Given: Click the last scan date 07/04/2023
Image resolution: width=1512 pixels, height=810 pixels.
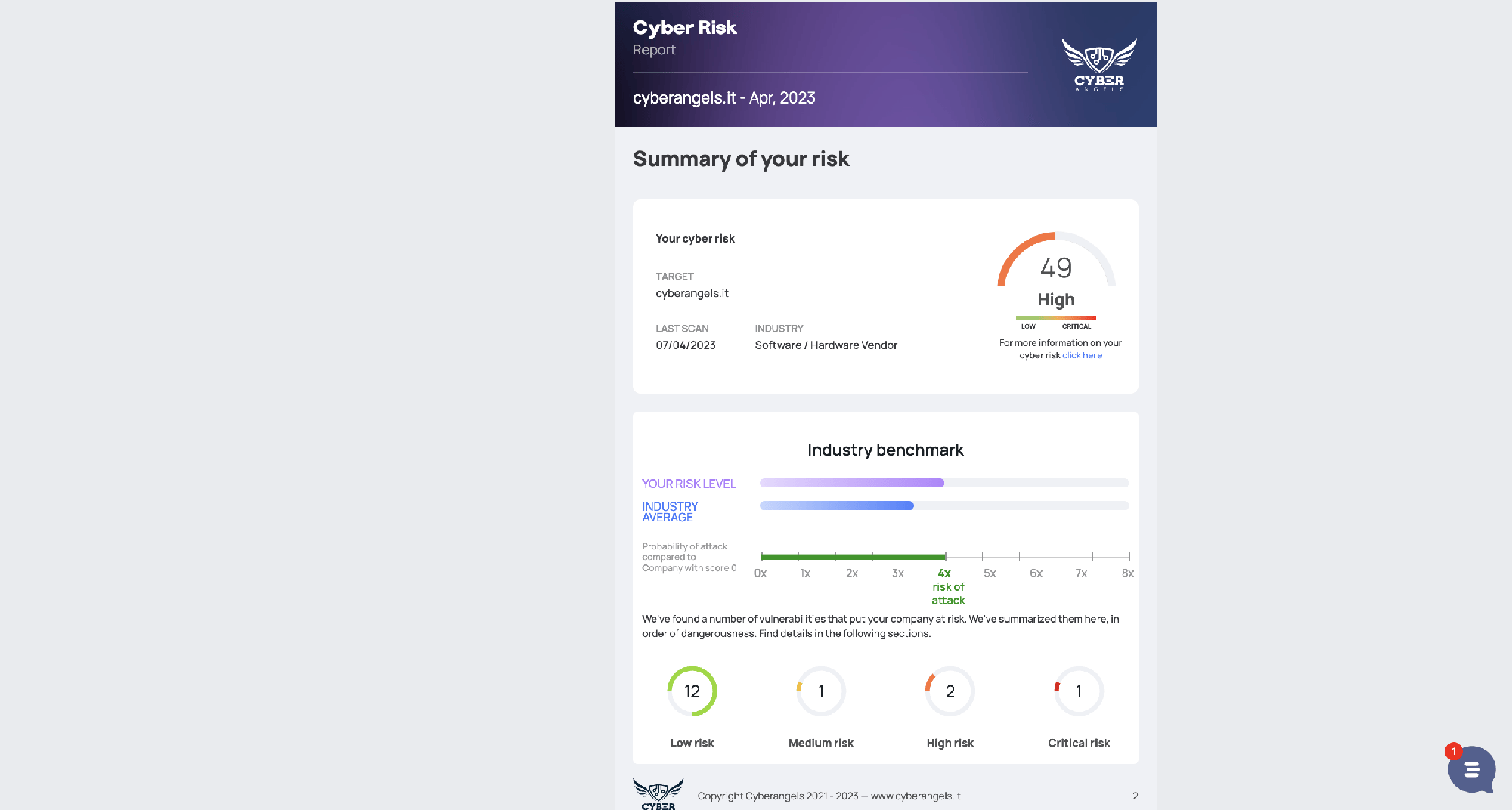Looking at the screenshot, I should pyautogui.click(x=686, y=345).
